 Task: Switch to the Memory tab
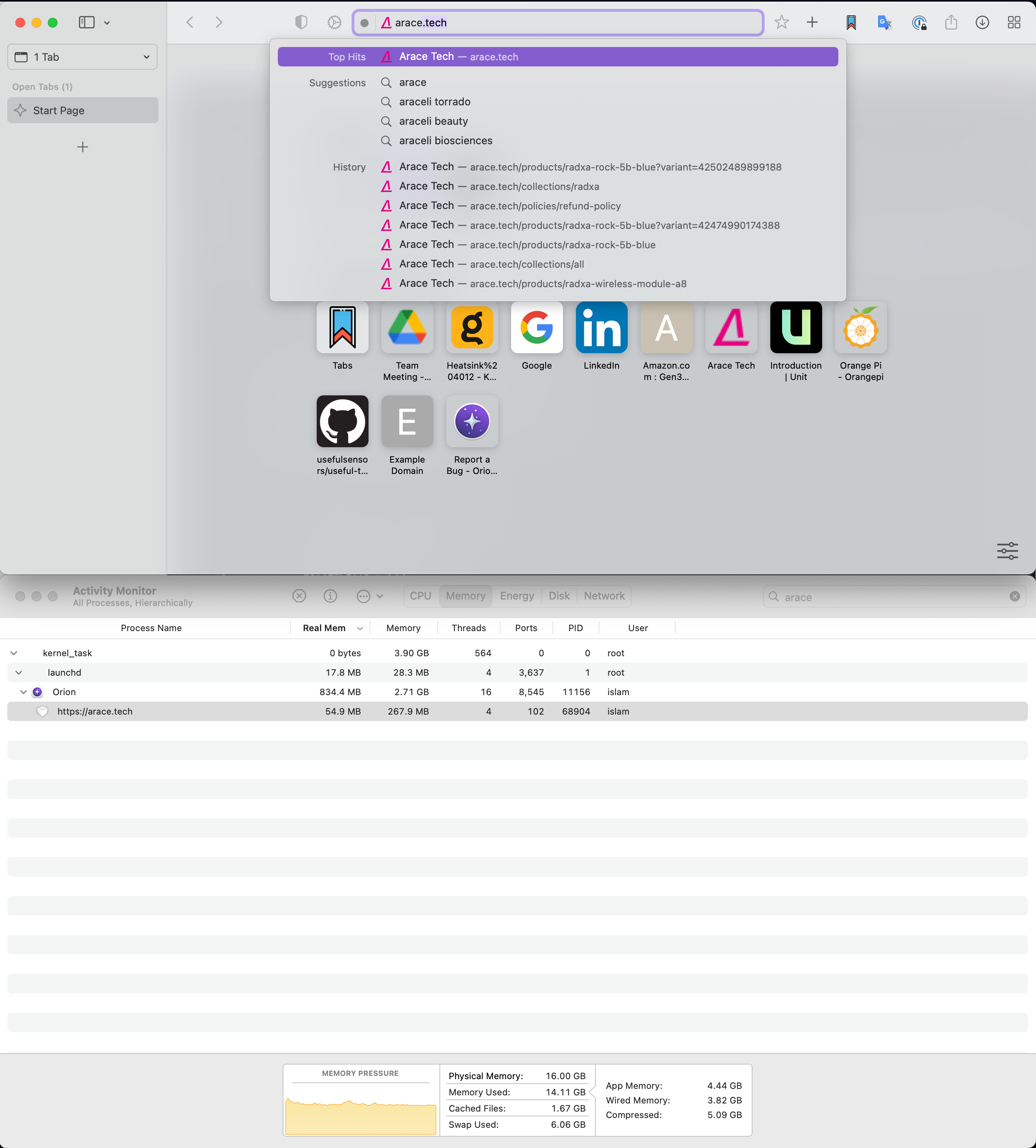pyautogui.click(x=466, y=595)
